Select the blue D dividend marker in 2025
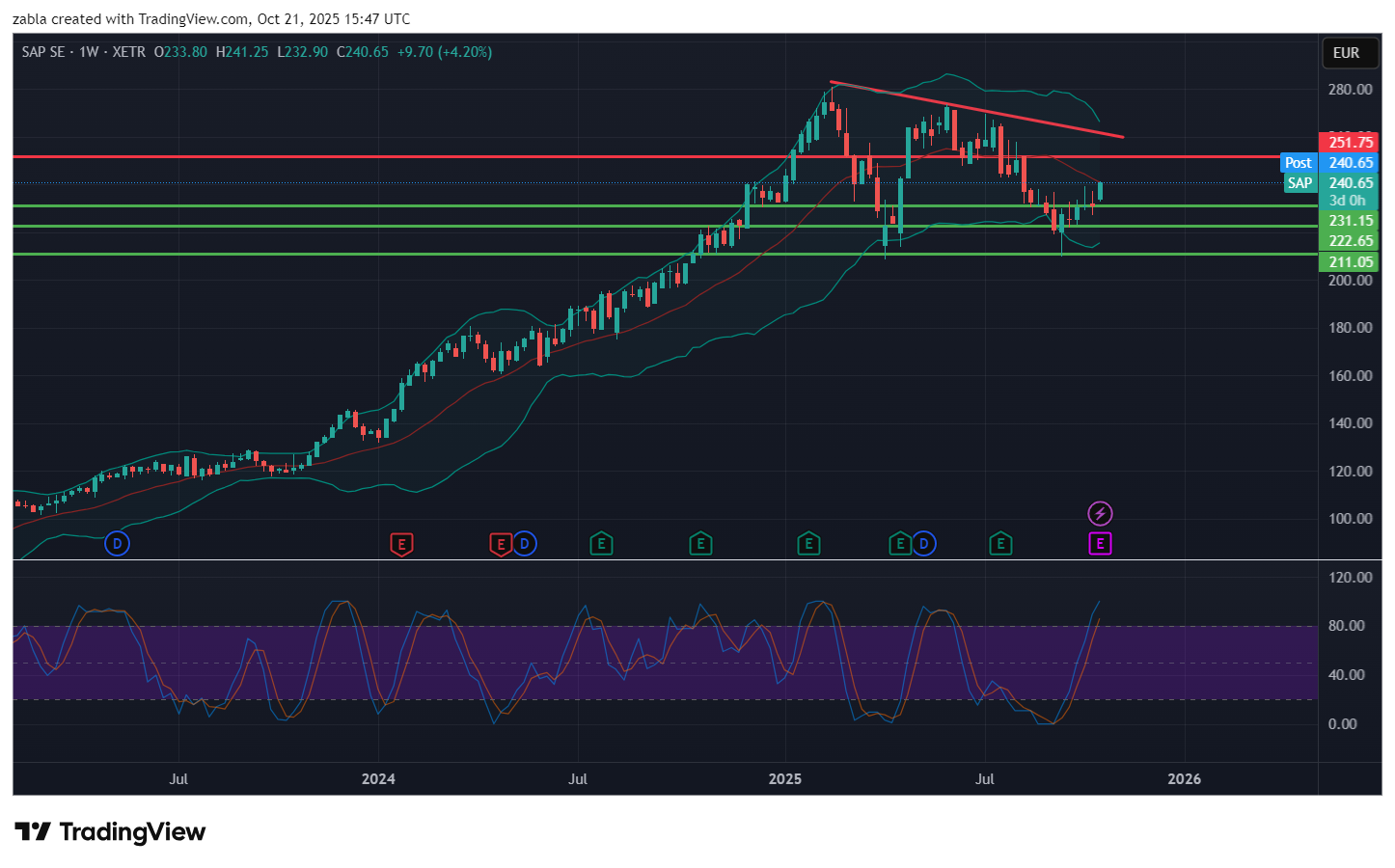The width and height of the screenshot is (1395, 868). click(x=924, y=544)
